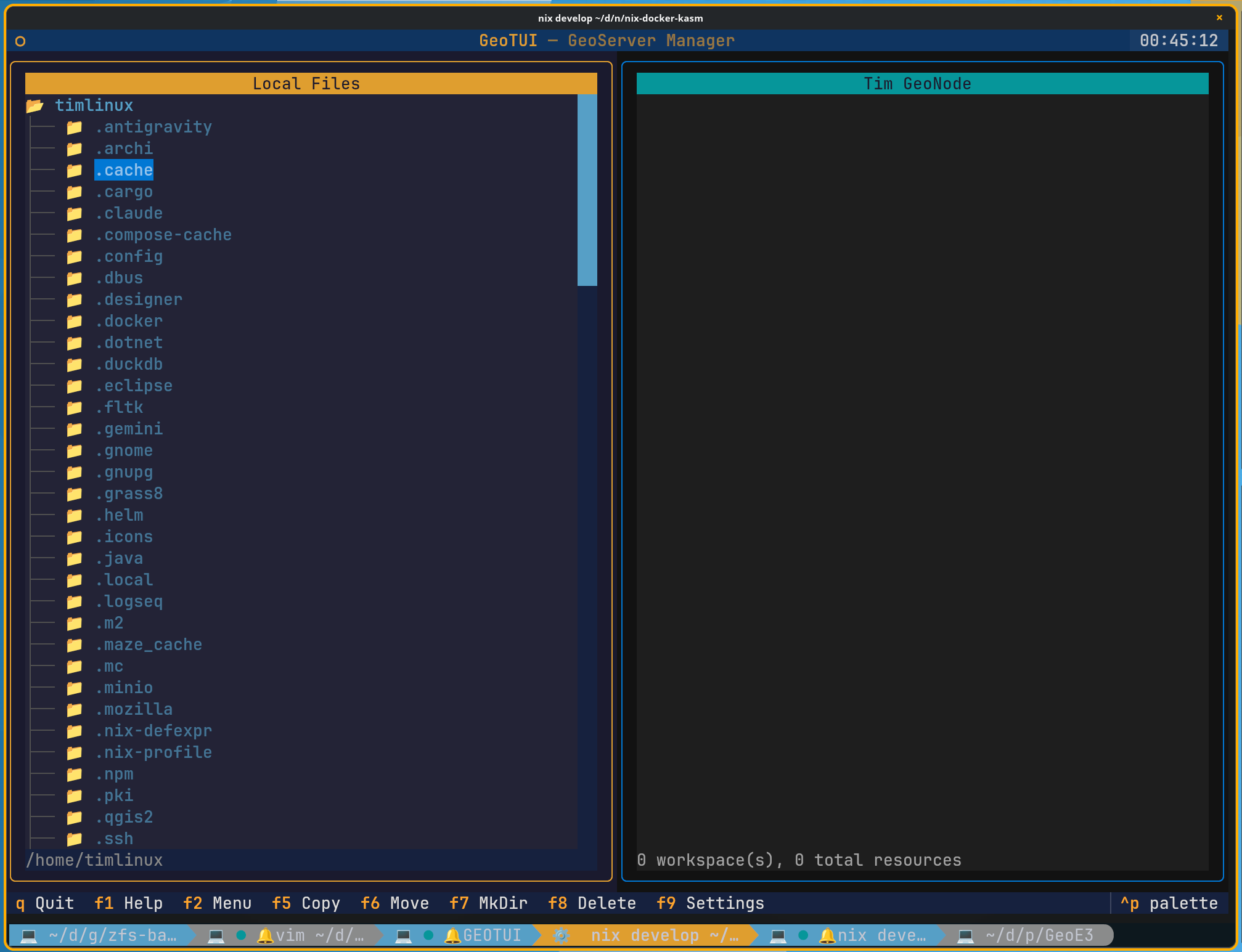Viewport: 1242px width, 952px height.
Task: Click the open folder icon beside timlinux
Action: [35, 105]
